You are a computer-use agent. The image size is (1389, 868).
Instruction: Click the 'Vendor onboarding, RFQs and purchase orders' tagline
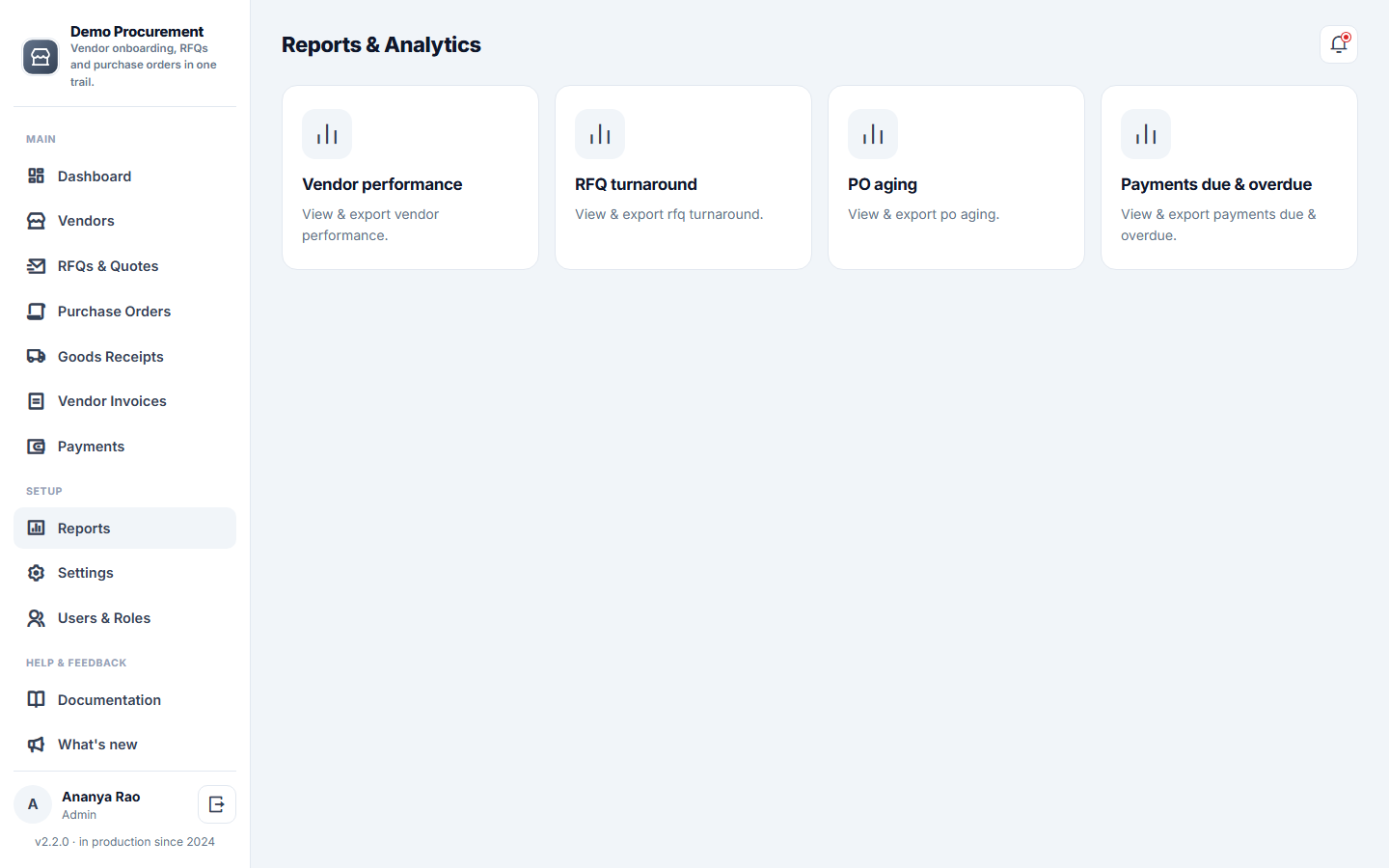coord(144,65)
